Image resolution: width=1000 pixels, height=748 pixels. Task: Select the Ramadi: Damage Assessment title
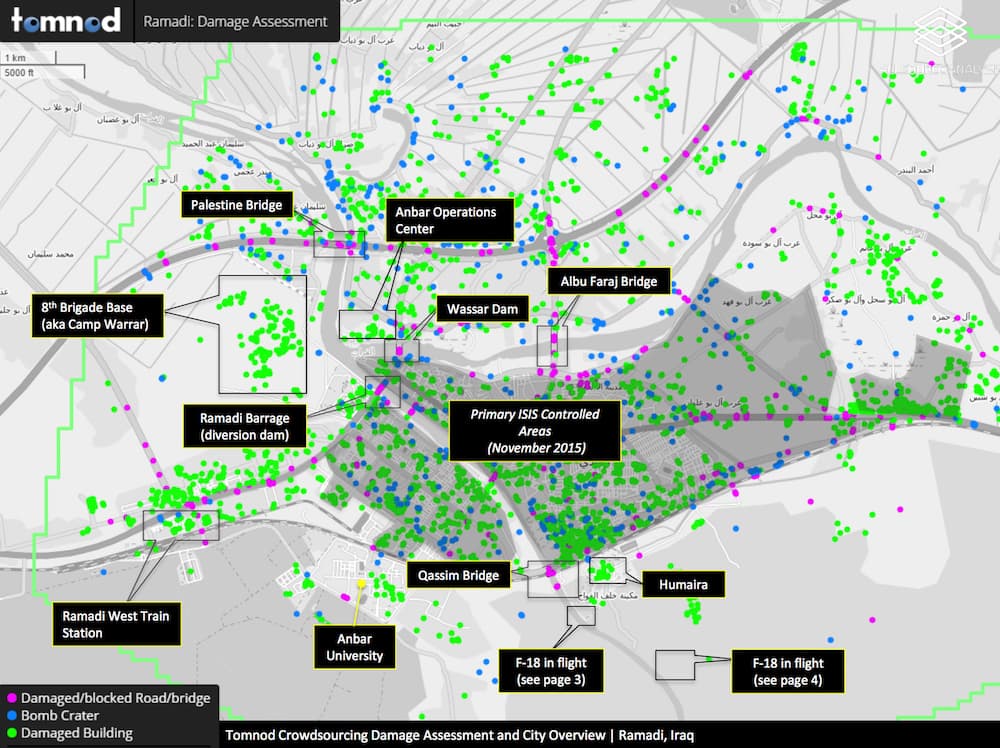coord(235,21)
